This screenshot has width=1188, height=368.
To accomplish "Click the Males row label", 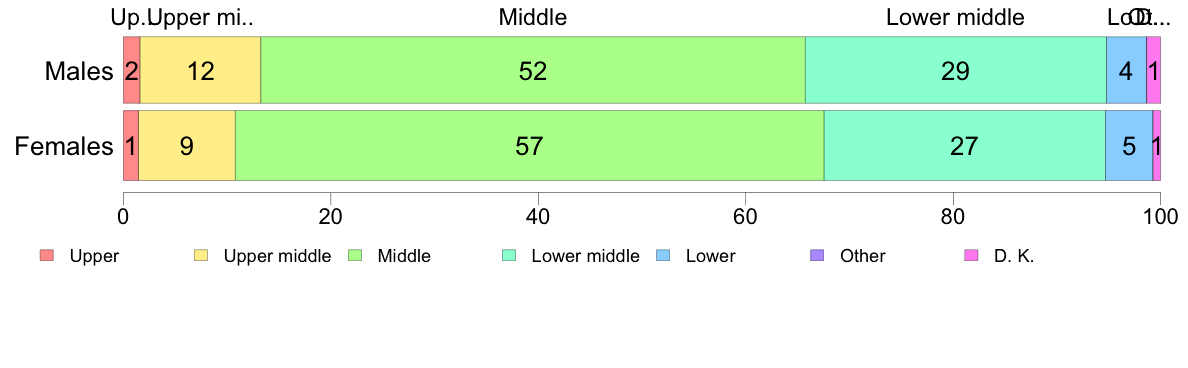I will [79, 71].
